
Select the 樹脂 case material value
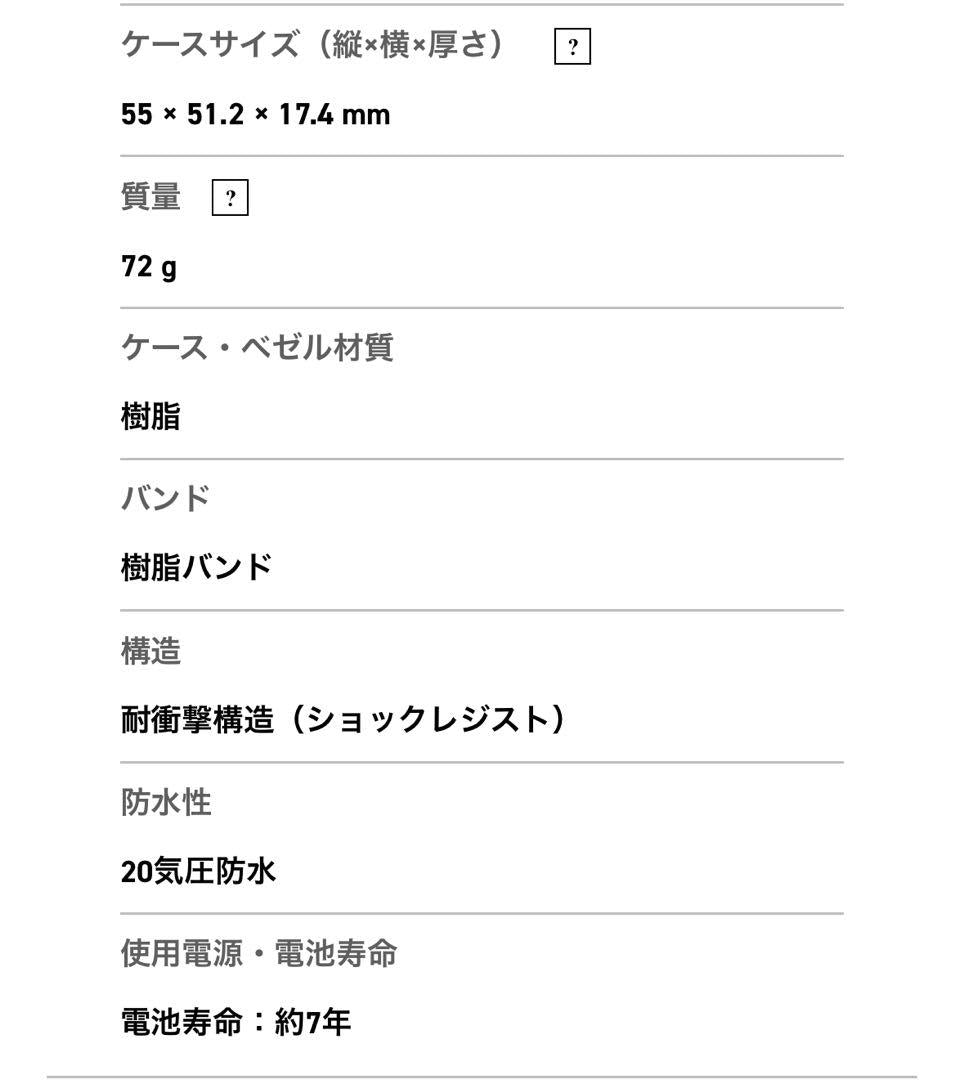click(x=151, y=417)
